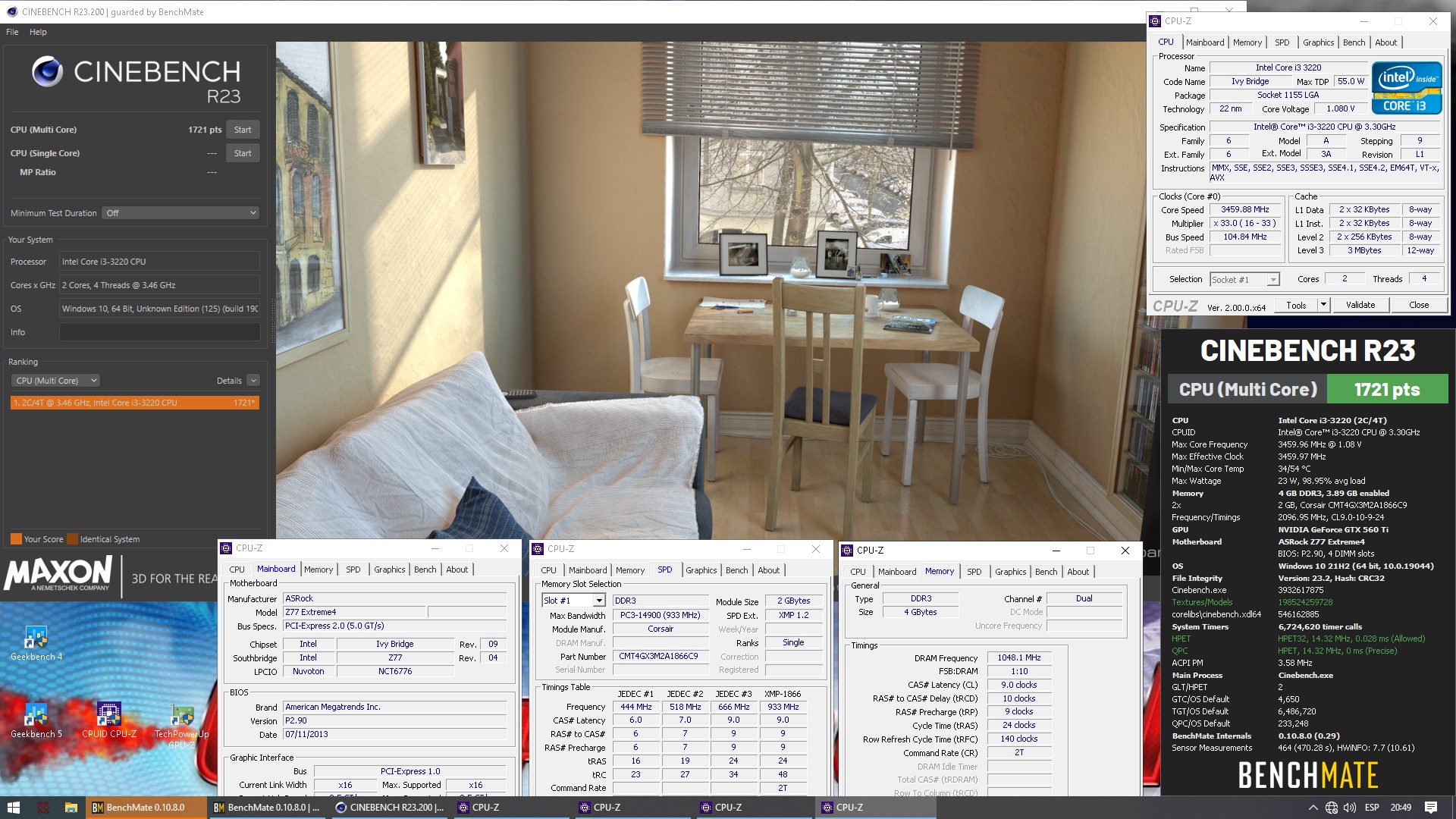Show hidden system tray icons
This screenshot has height=819, width=1456.
tap(1313, 808)
